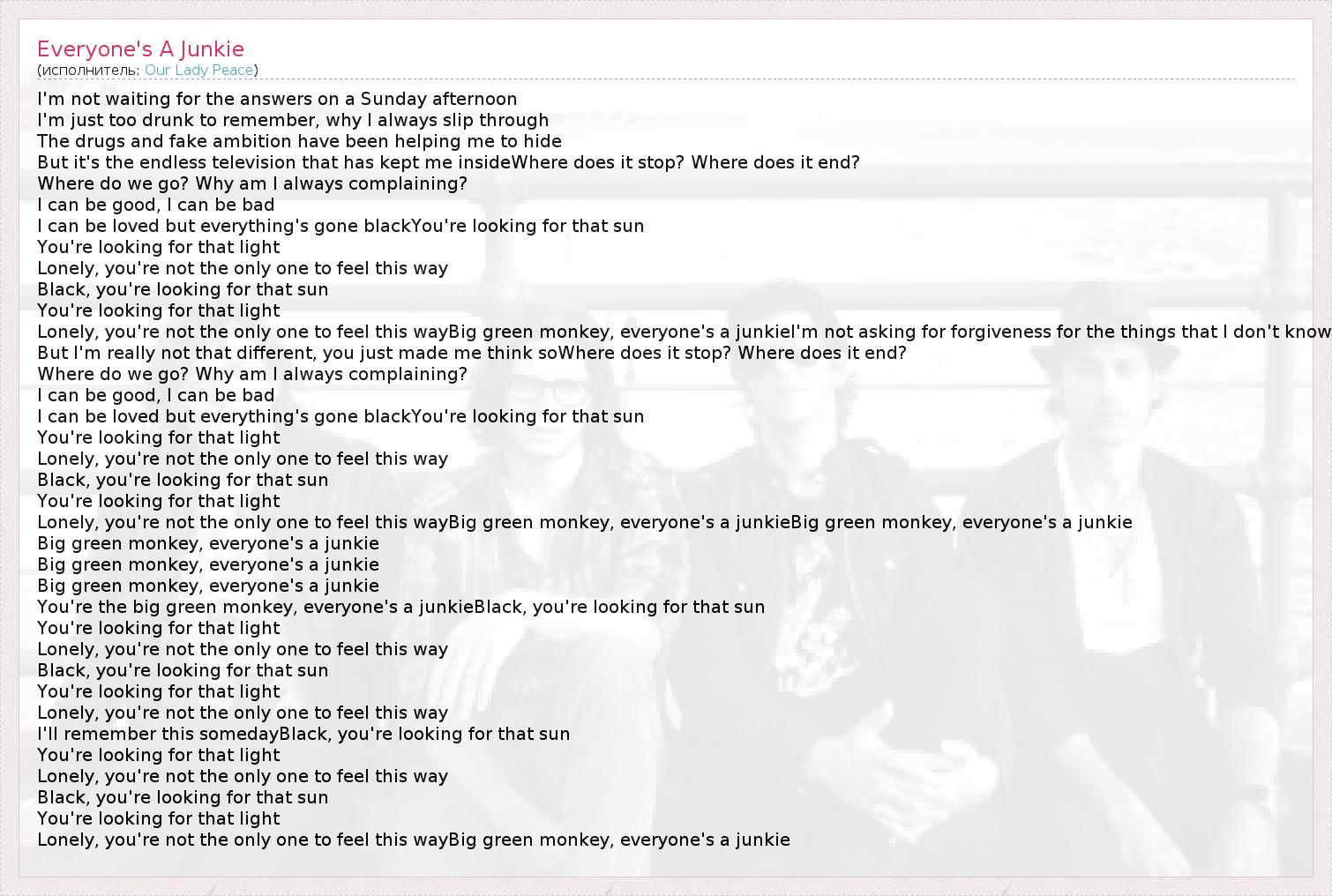Click the line 'The drugs and fake ambition'
This screenshot has width=1332, height=896.
[299, 141]
